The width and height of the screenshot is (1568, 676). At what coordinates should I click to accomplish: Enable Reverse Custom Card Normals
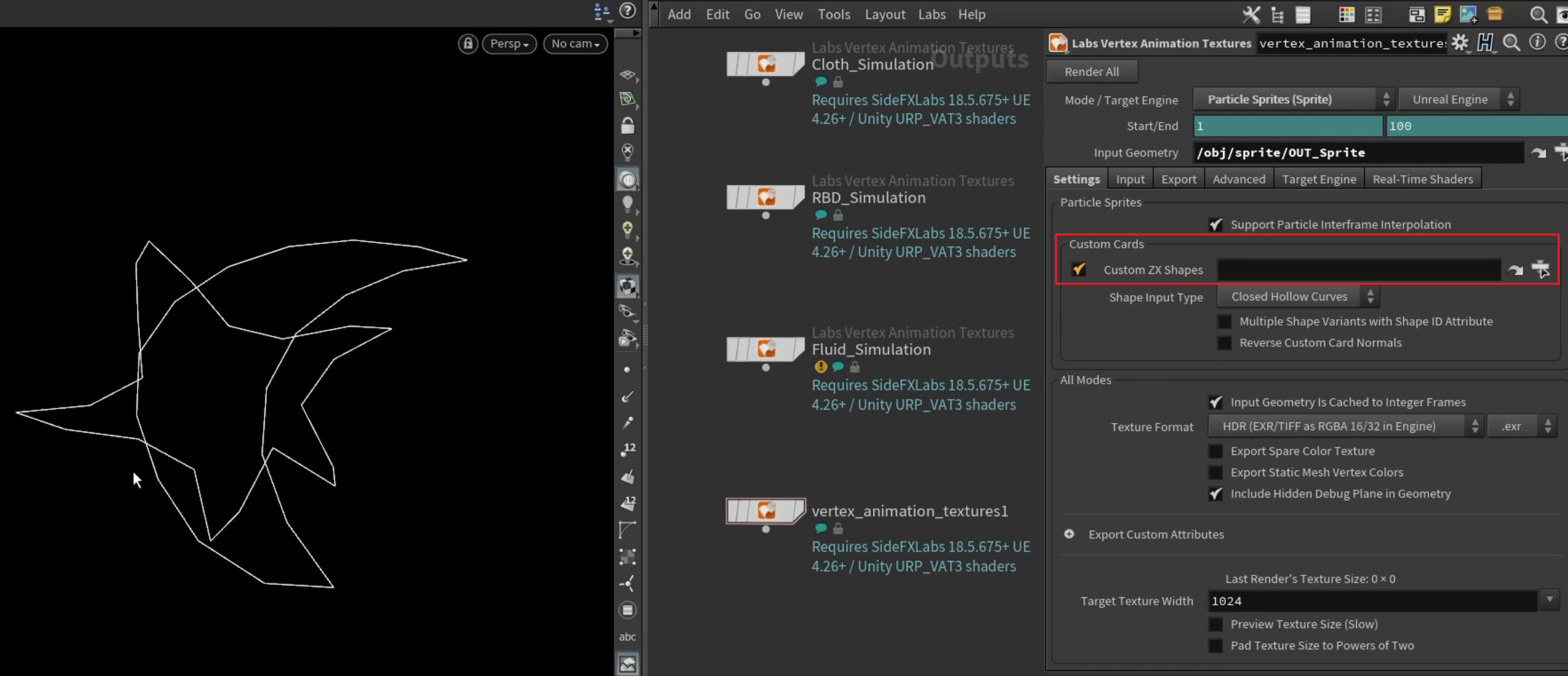pos(1224,343)
